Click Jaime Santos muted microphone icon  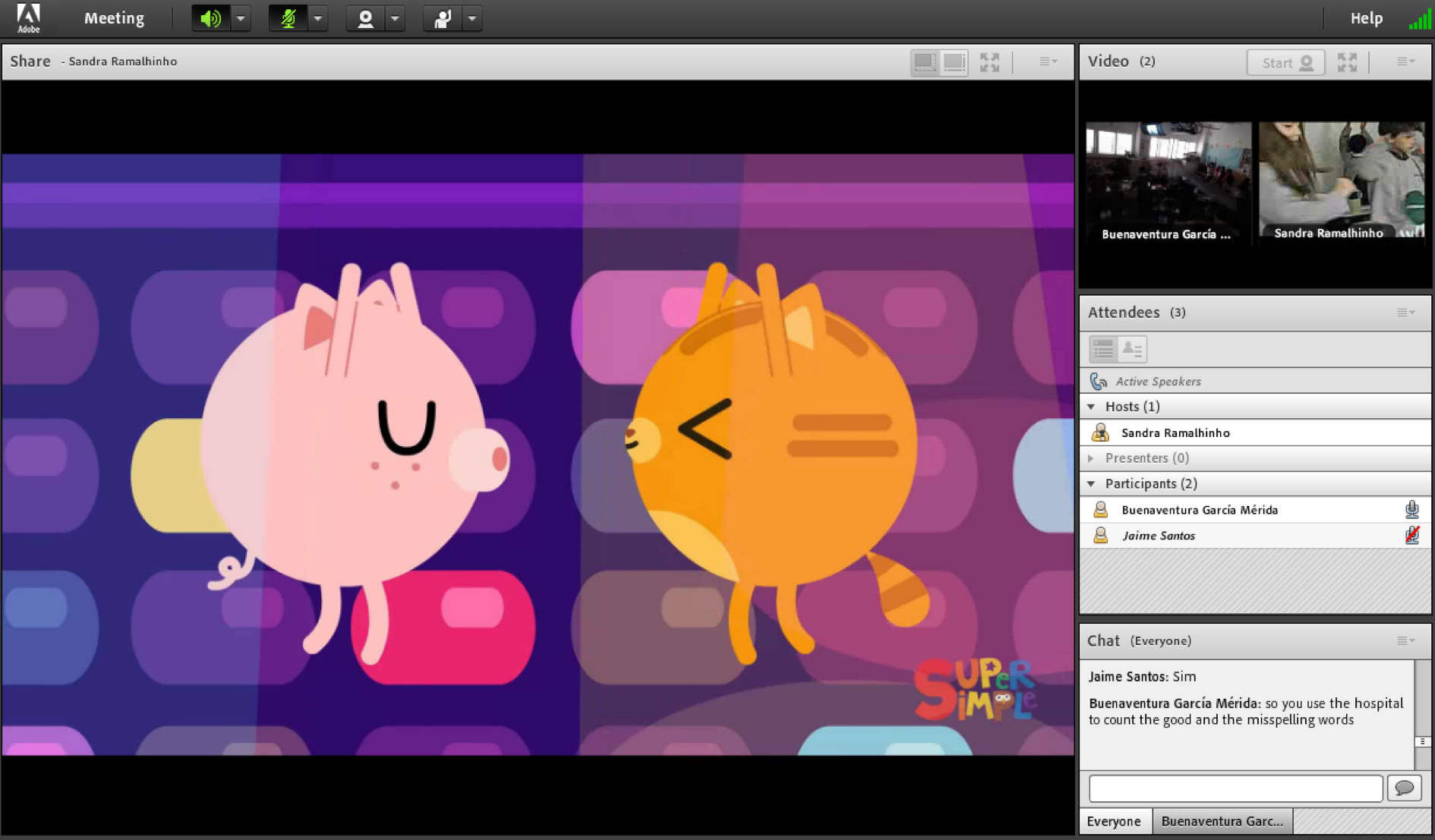tap(1412, 536)
